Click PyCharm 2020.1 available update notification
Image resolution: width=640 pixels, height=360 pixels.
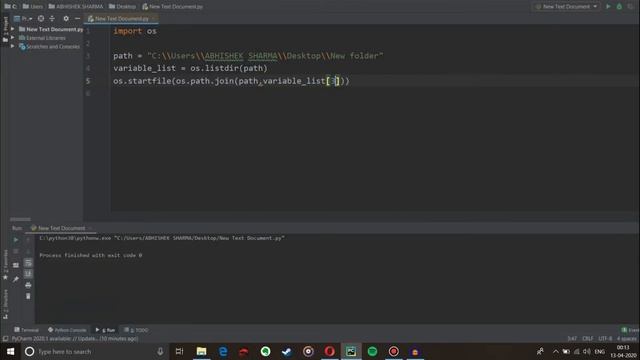pyautogui.click(x=75, y=339)
